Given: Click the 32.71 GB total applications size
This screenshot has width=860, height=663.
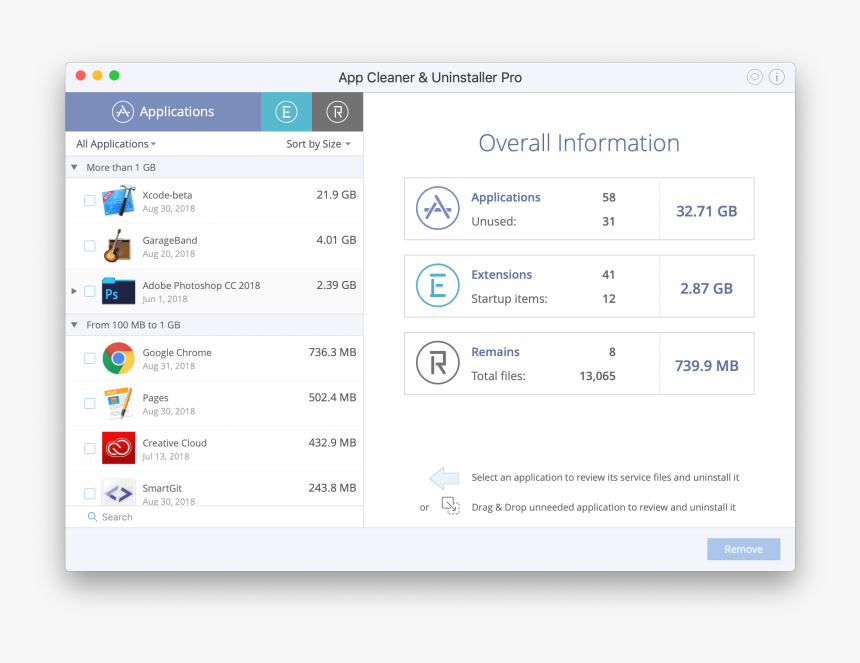Looking at the screenshot, I should click(706, 211).
